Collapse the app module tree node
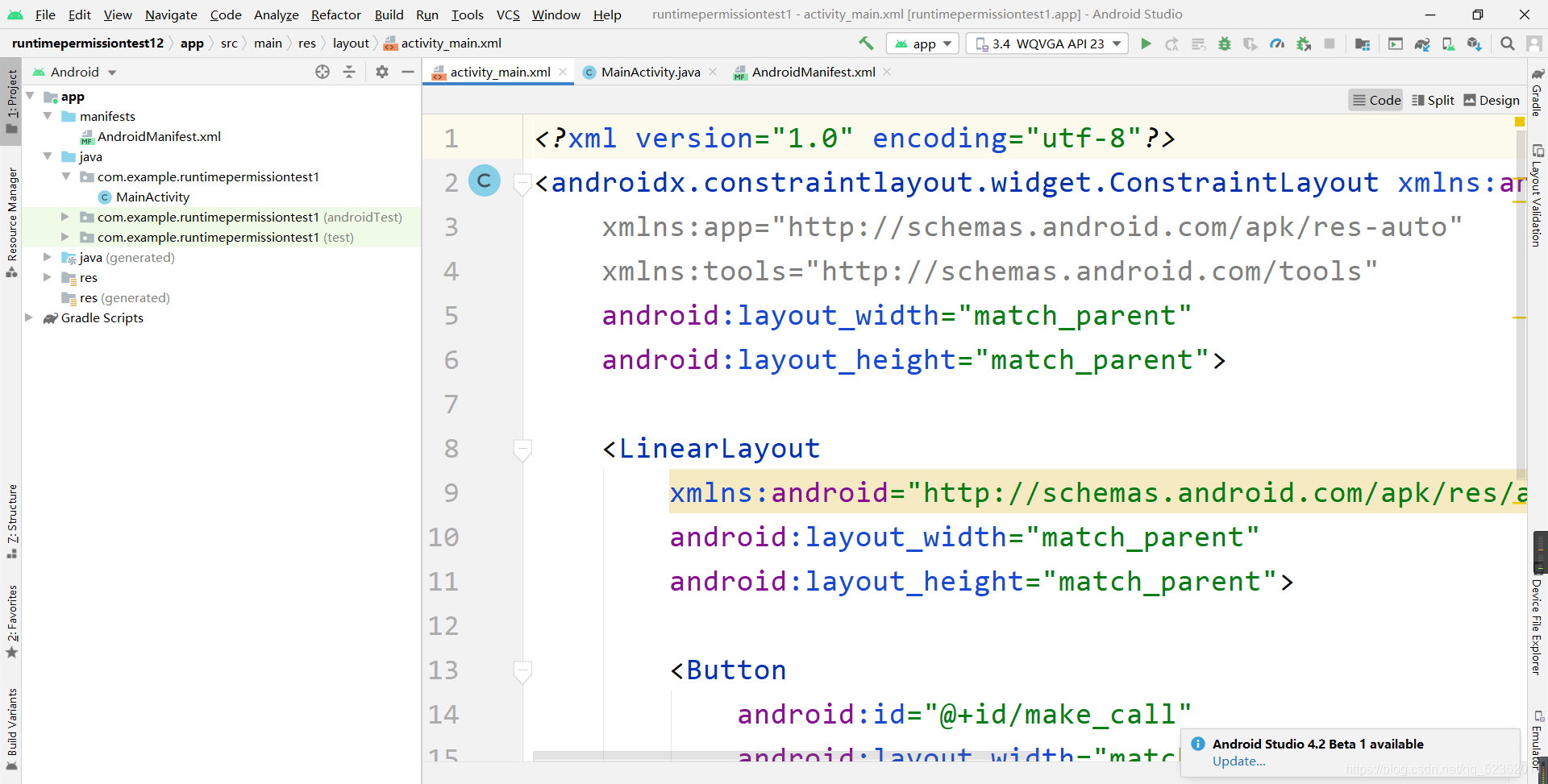This screenshot has height=784, width=1548. (x=30, y=96)
